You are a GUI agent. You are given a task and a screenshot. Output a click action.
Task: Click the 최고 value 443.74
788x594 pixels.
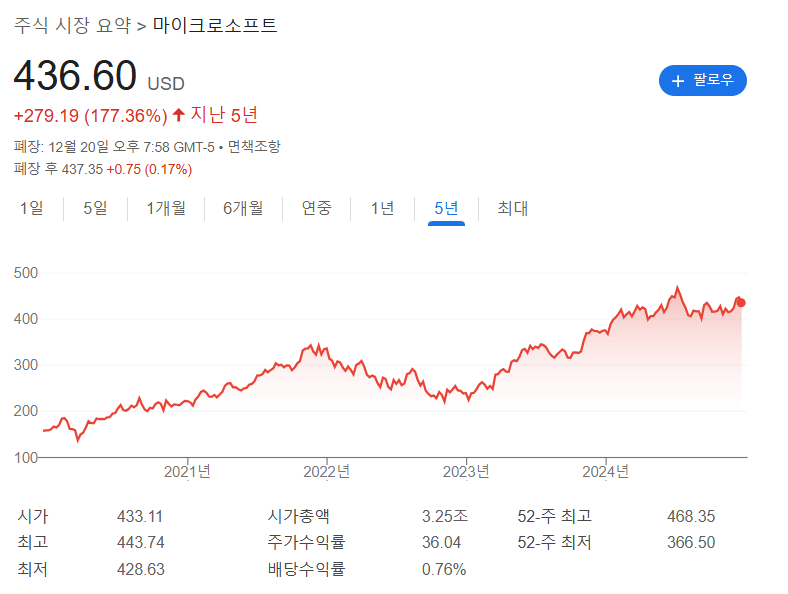141,542
